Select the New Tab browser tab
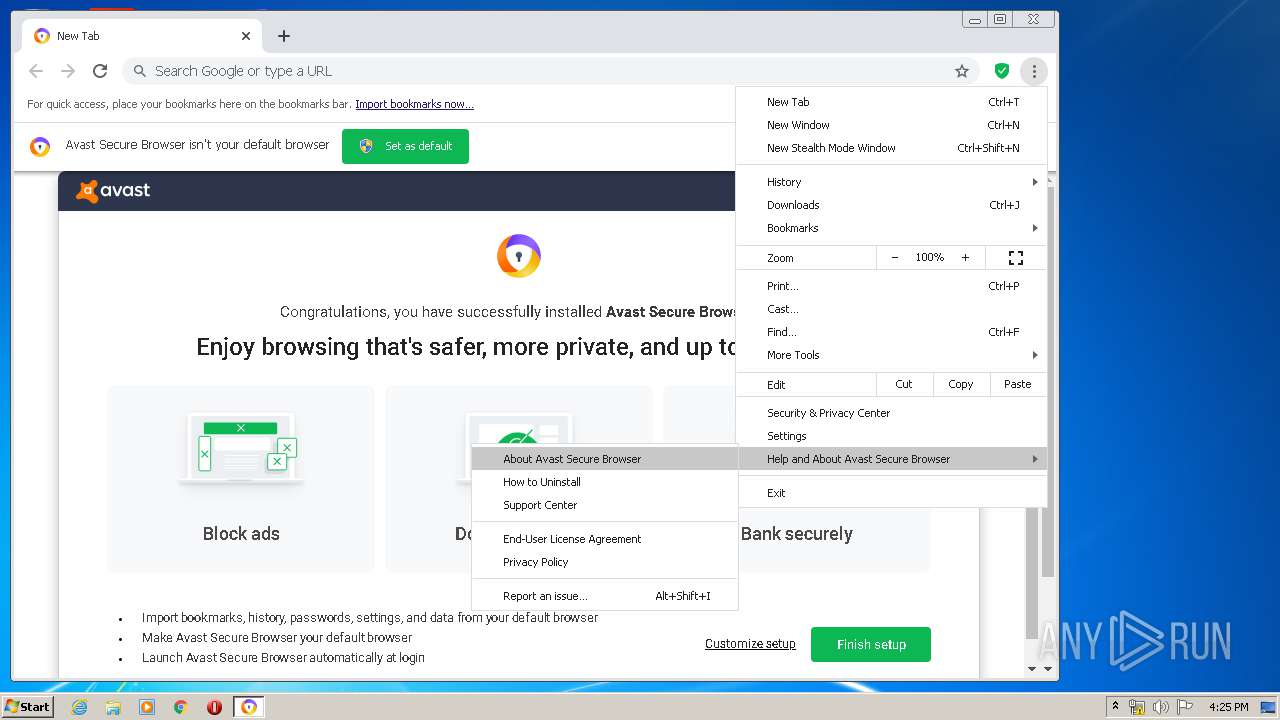Image resolution: width=1280 pixels, height=720 pixels. pyautogui.click(x=140, y=36)
